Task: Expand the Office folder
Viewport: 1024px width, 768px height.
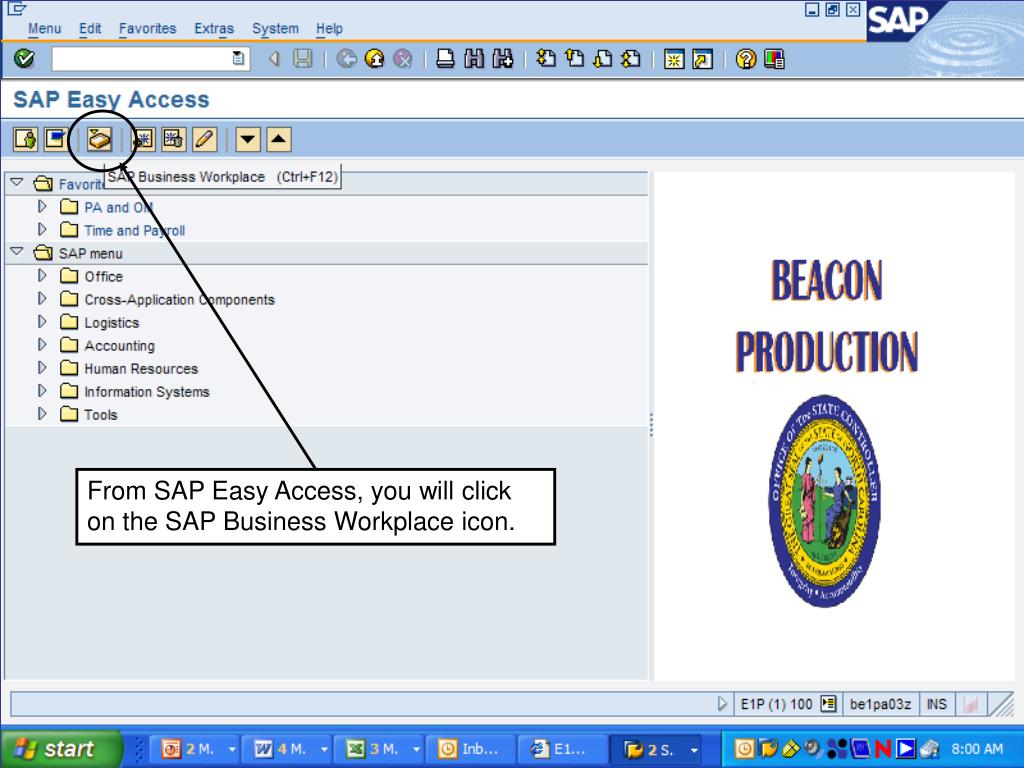Action: point(42,276)
